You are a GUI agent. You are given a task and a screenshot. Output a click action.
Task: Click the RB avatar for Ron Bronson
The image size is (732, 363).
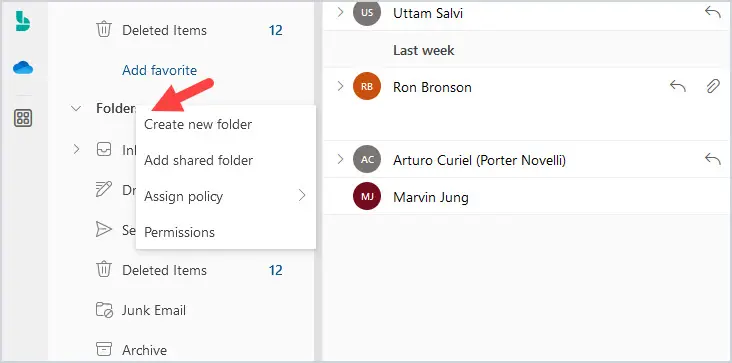pyautogui.click(x=367, y=86)
